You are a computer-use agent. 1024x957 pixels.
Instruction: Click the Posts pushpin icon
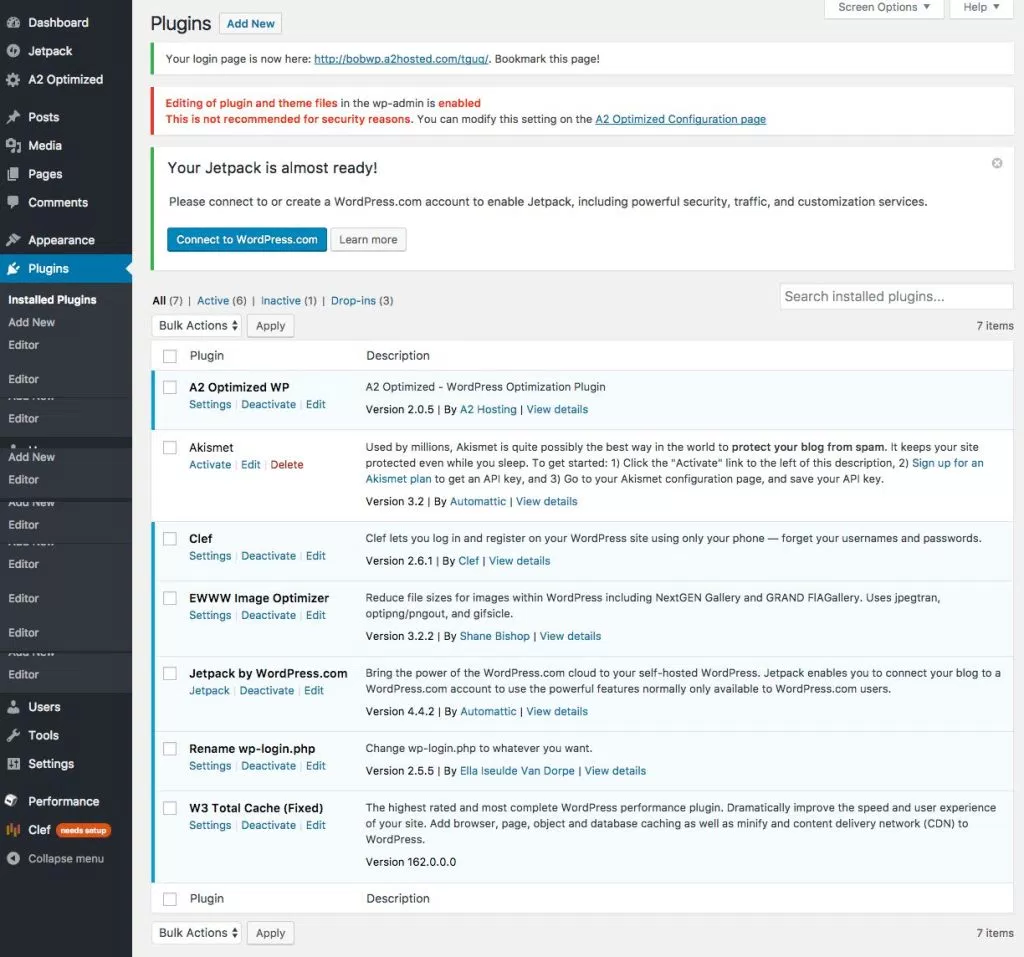13,117
